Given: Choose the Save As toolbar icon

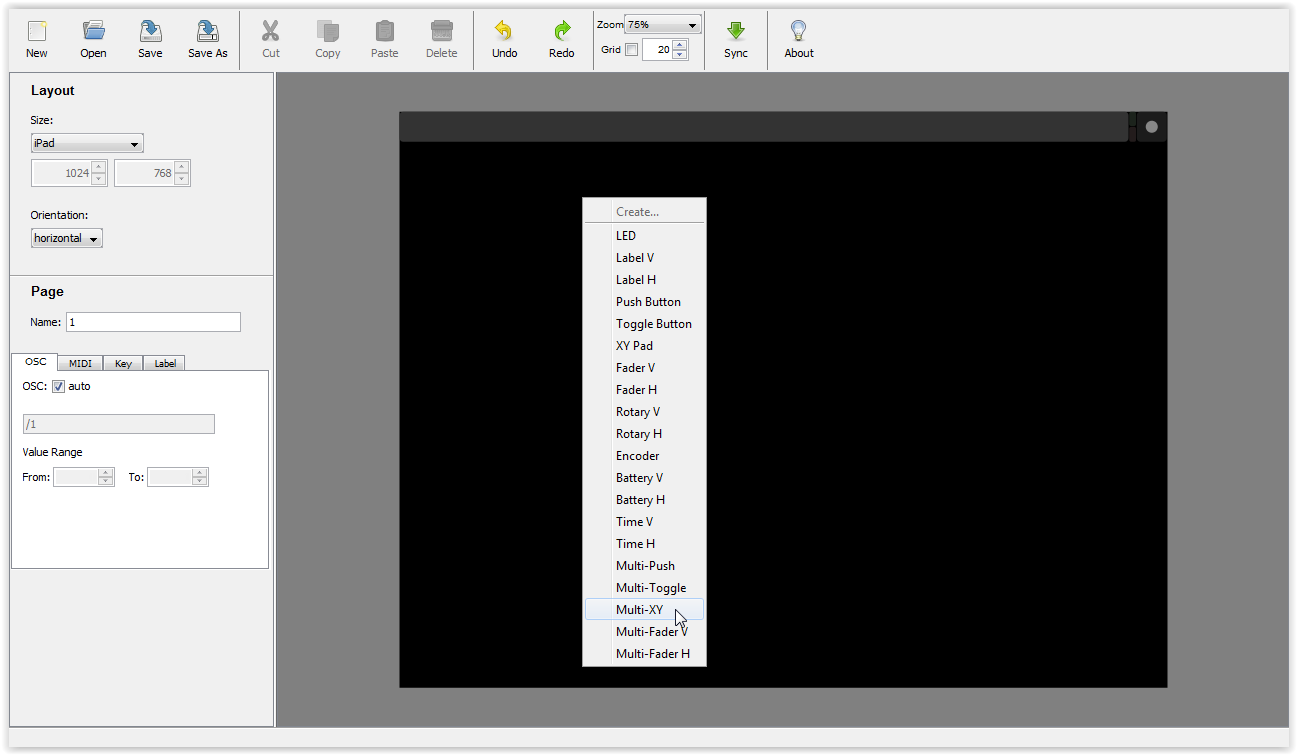Looking at the screenshot, I should pyautogui.click(x=208, y=31).
